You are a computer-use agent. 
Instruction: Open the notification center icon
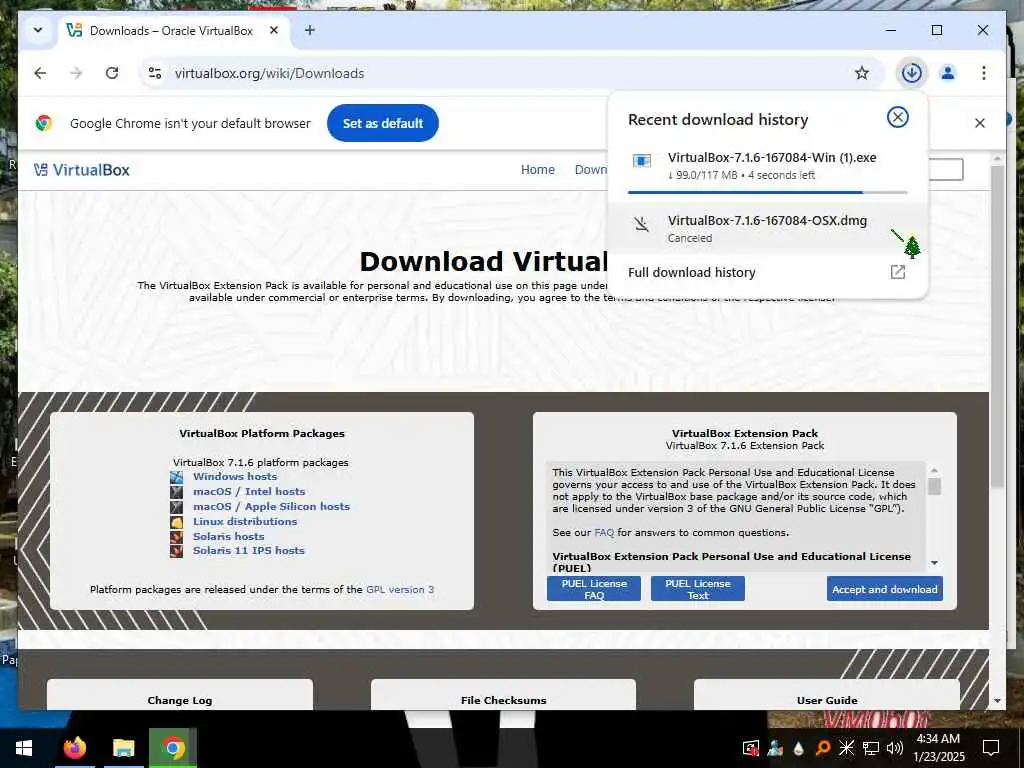(x=991, y=748)
